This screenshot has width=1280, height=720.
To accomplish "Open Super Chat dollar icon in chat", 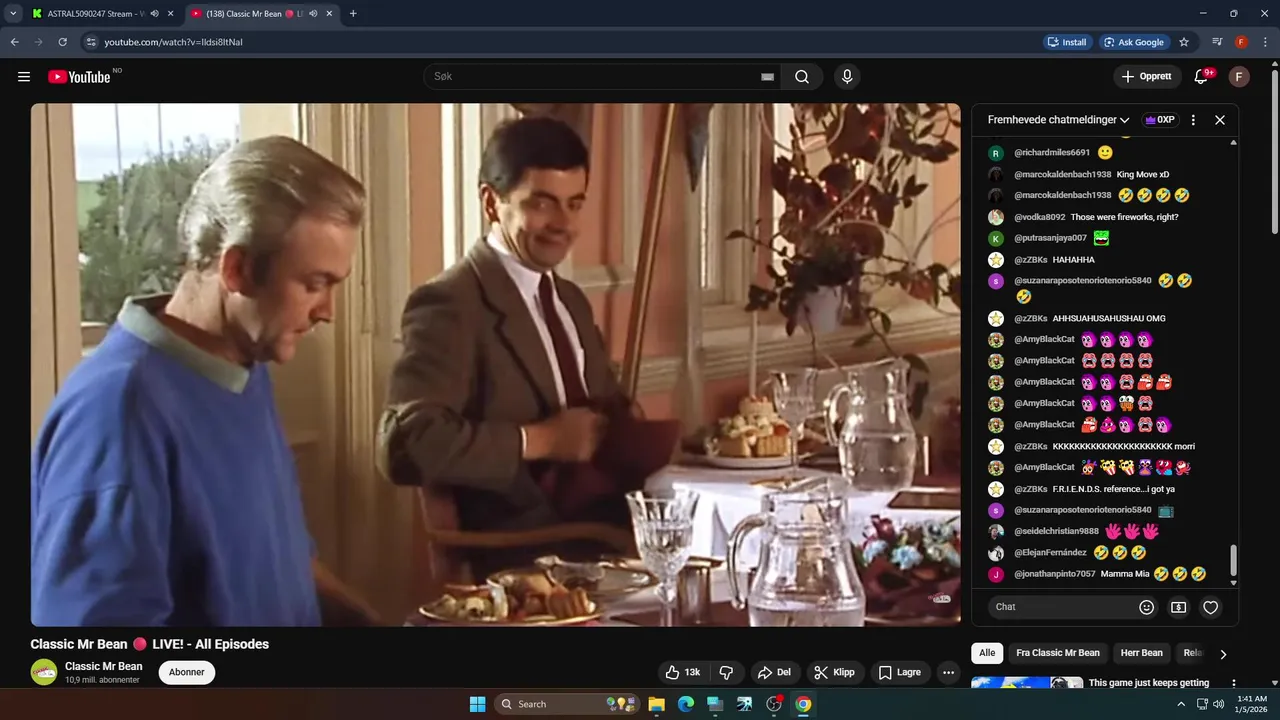I will click(x=1179, y=607).
